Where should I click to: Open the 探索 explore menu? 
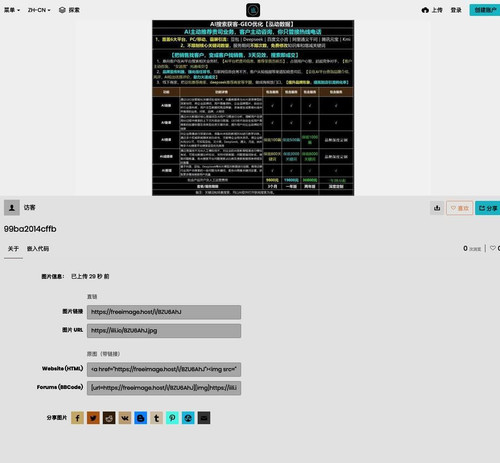coord(69,10)
